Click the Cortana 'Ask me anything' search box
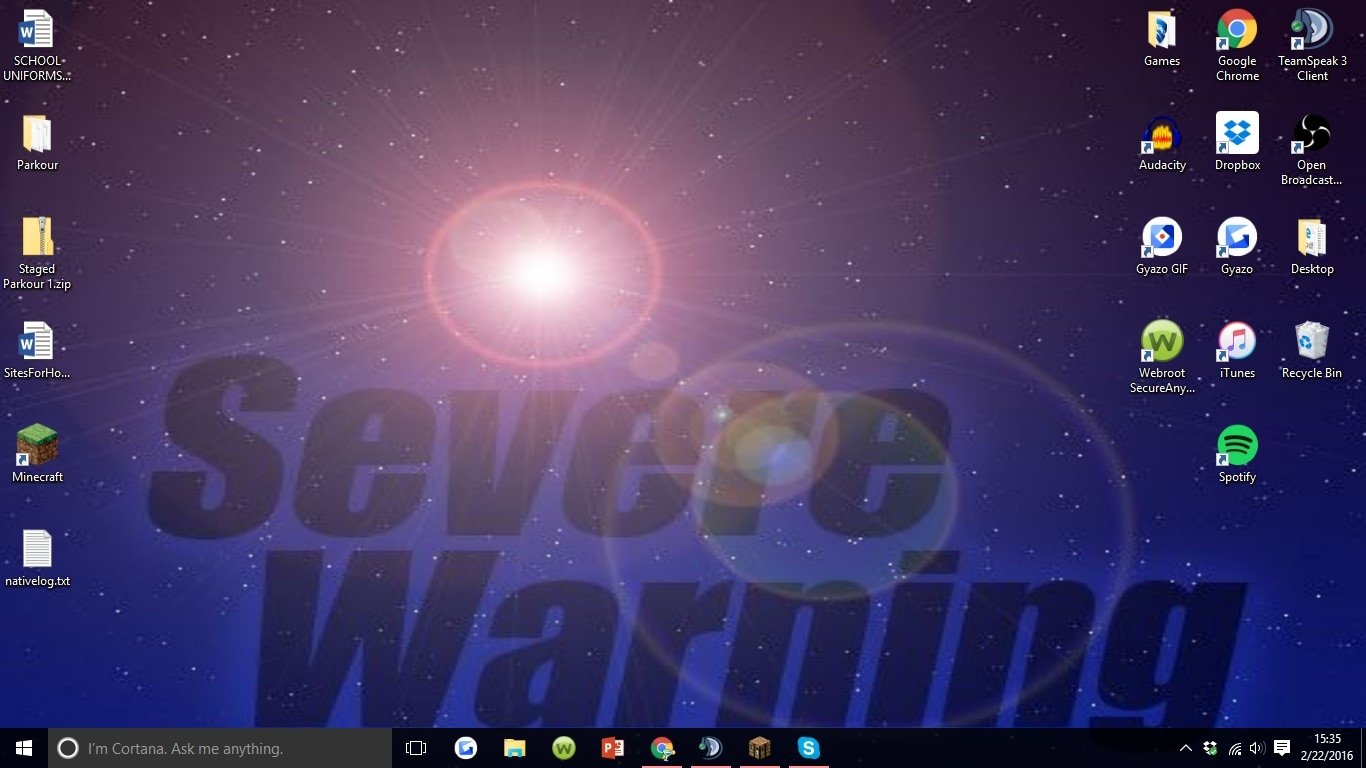Image resolution: width=1366 pixels, height=768 pixels. tap(220, 748)
